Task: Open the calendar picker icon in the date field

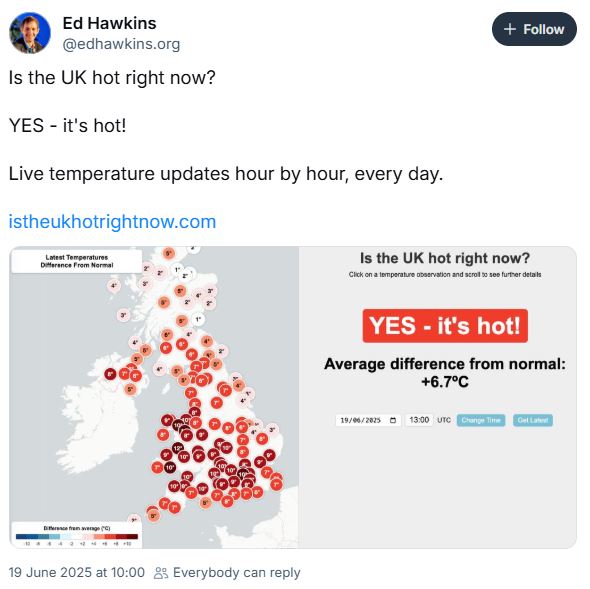Action: tap(393, 420)
